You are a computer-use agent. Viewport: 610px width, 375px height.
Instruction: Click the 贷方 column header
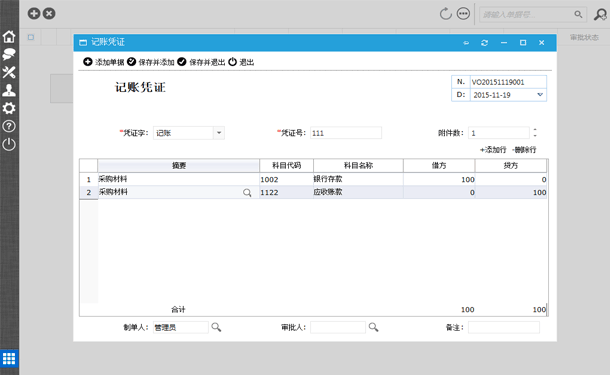tap(511, 165)
